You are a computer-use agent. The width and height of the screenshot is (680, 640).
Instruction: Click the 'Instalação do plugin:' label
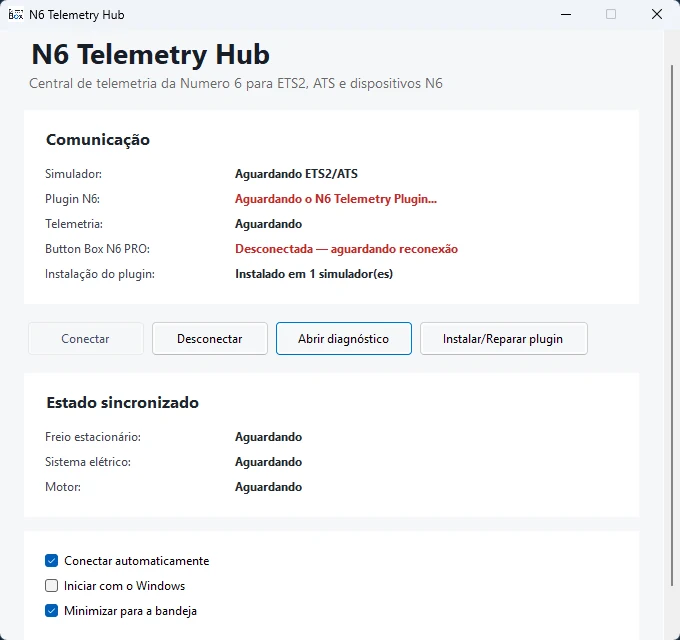(x=100, y=274)
